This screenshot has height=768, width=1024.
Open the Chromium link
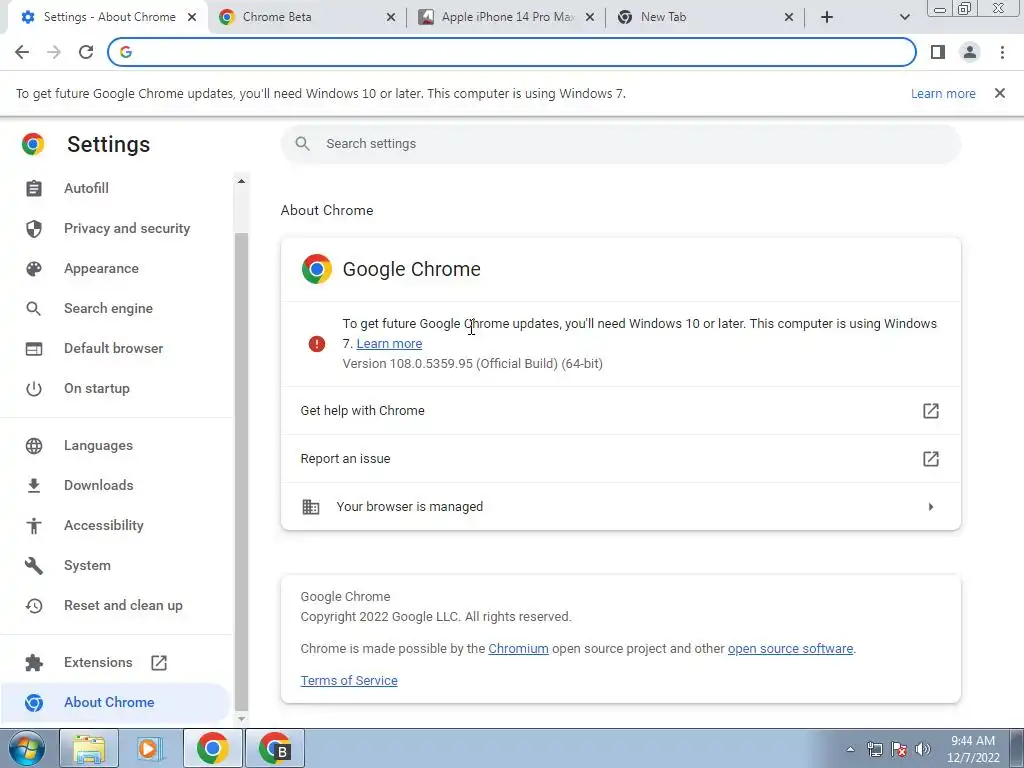[519, 648]
